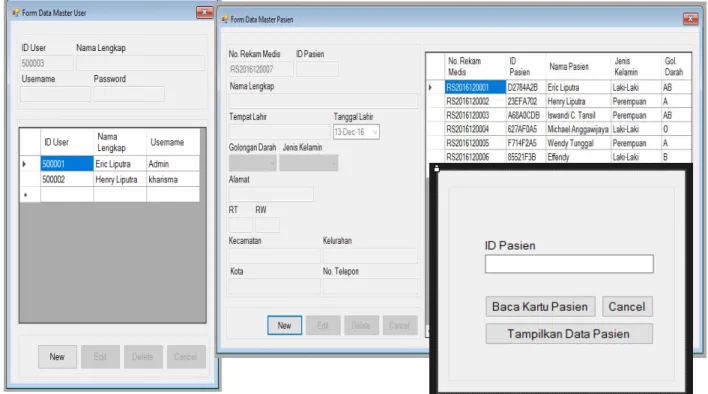Screen dimensions: 708x394
Task: Click Cancel button in Master Pasien form
Action: 400,325
